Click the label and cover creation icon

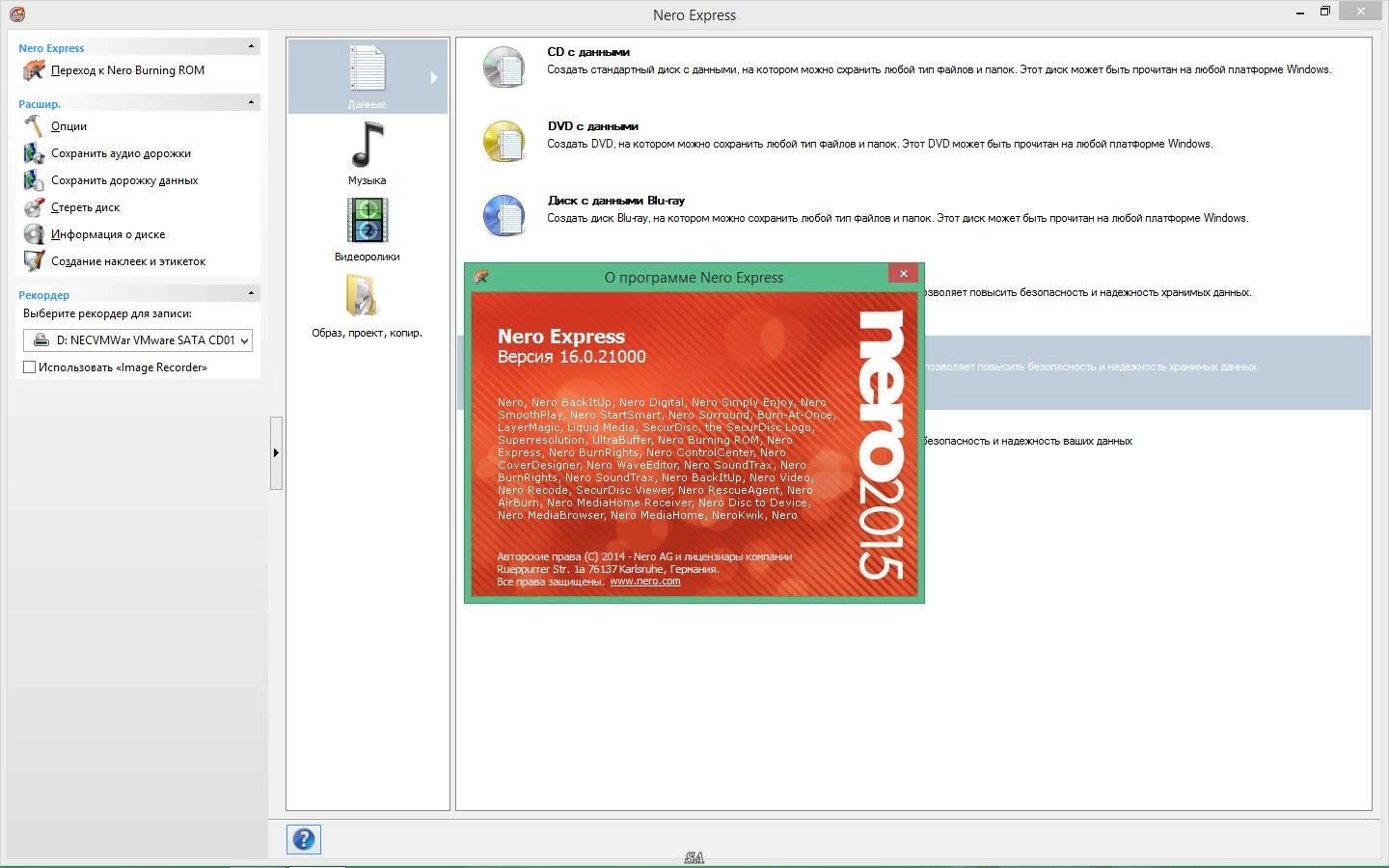click(x=34, y=261)
